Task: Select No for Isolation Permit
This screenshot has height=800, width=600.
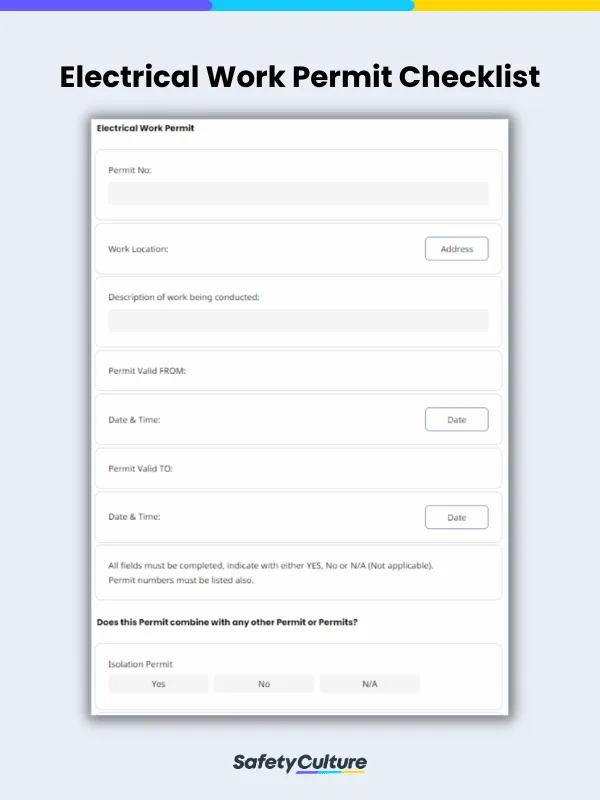Action: [263, 683]
